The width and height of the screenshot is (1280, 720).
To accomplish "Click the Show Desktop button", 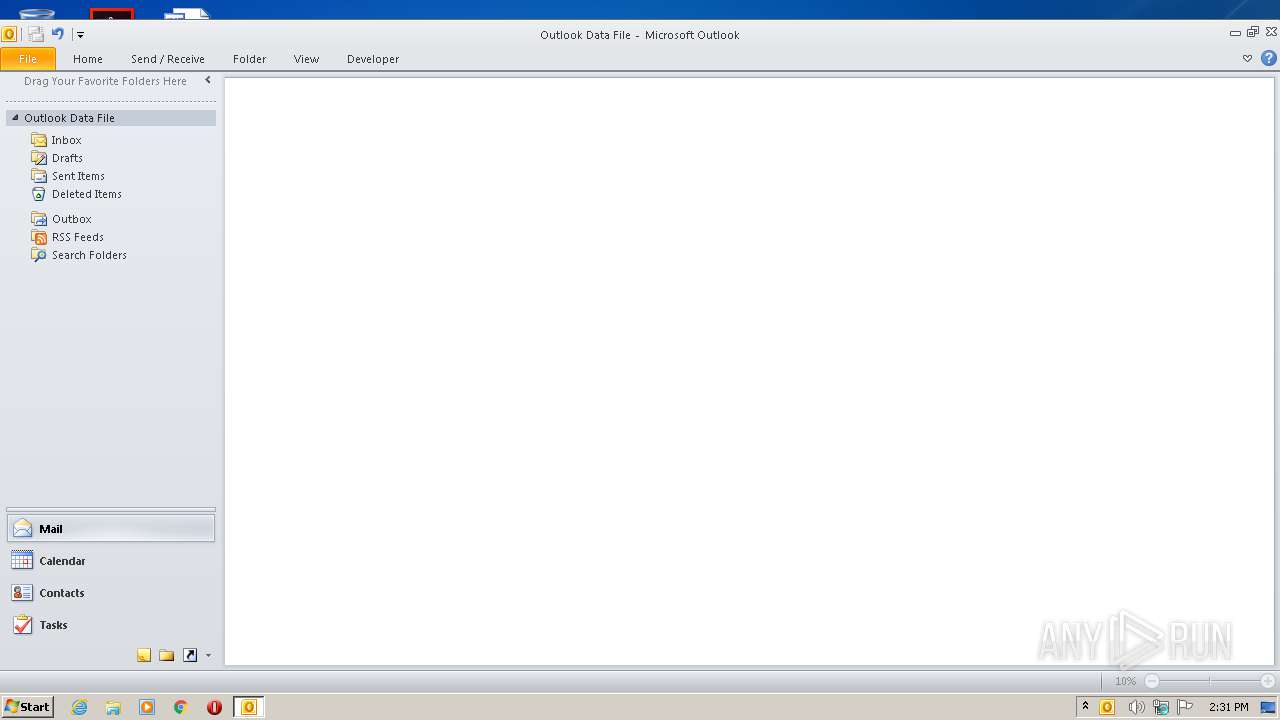I will tap(1268, 707).
